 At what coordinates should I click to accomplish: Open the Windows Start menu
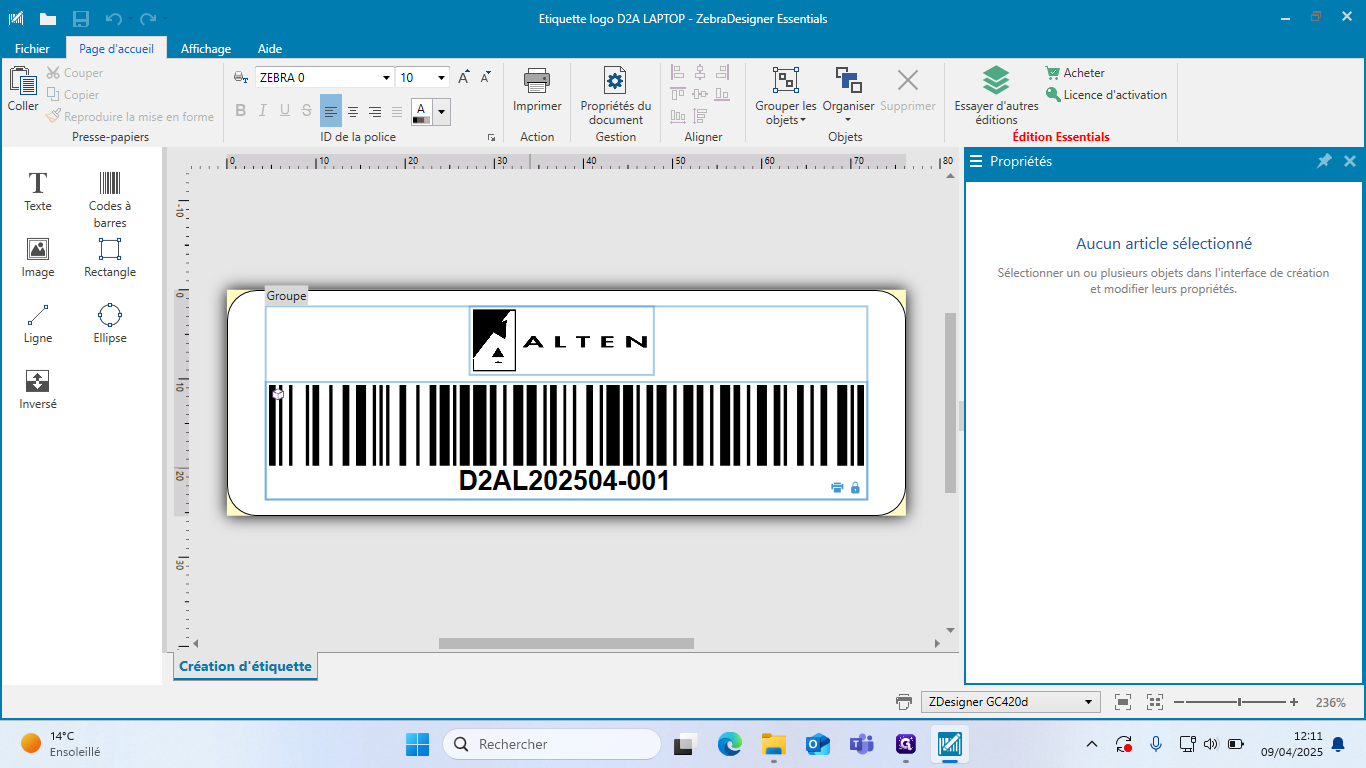click(x=417, y=744)
